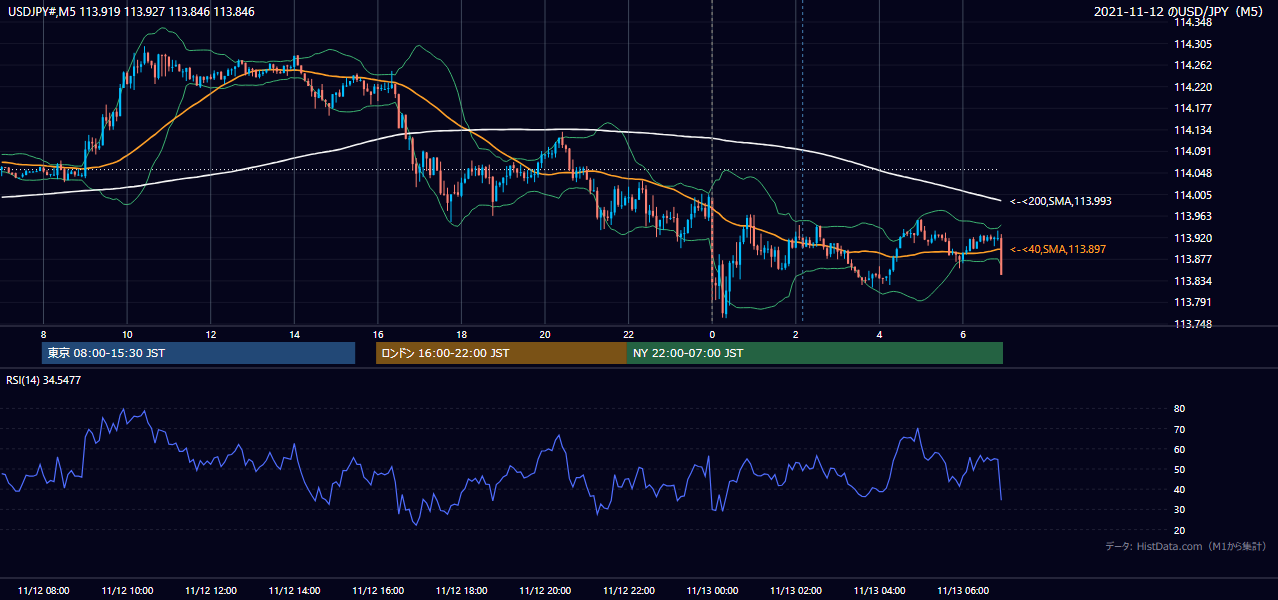Click the Tokyo 08:00-15:30 JST session bar
This screenshot has height=600, width=1278.
[x=199, y=353]
